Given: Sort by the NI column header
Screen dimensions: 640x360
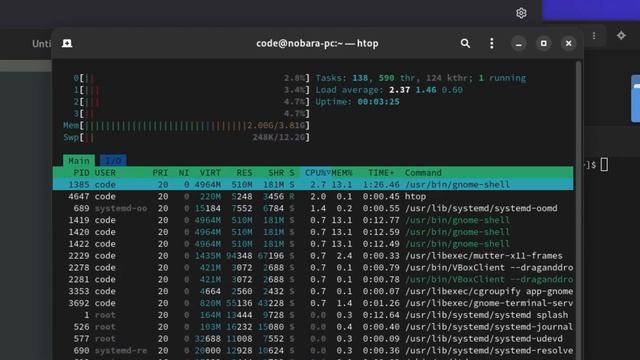Looking at the screenshot, I should click(184, 173).
